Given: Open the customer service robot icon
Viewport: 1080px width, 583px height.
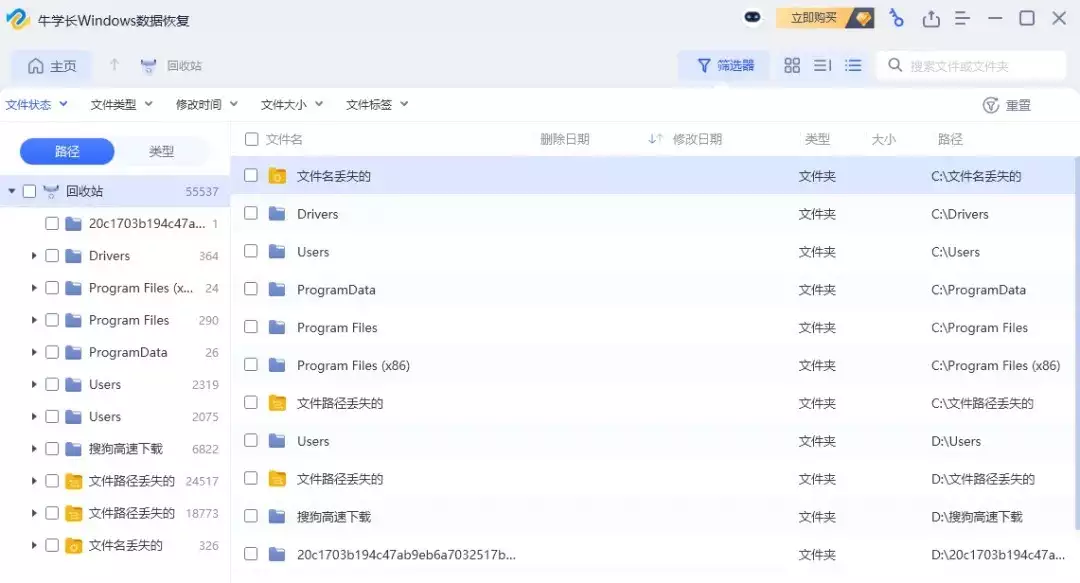Looking at the screenshot, I should tap(752, 17).
